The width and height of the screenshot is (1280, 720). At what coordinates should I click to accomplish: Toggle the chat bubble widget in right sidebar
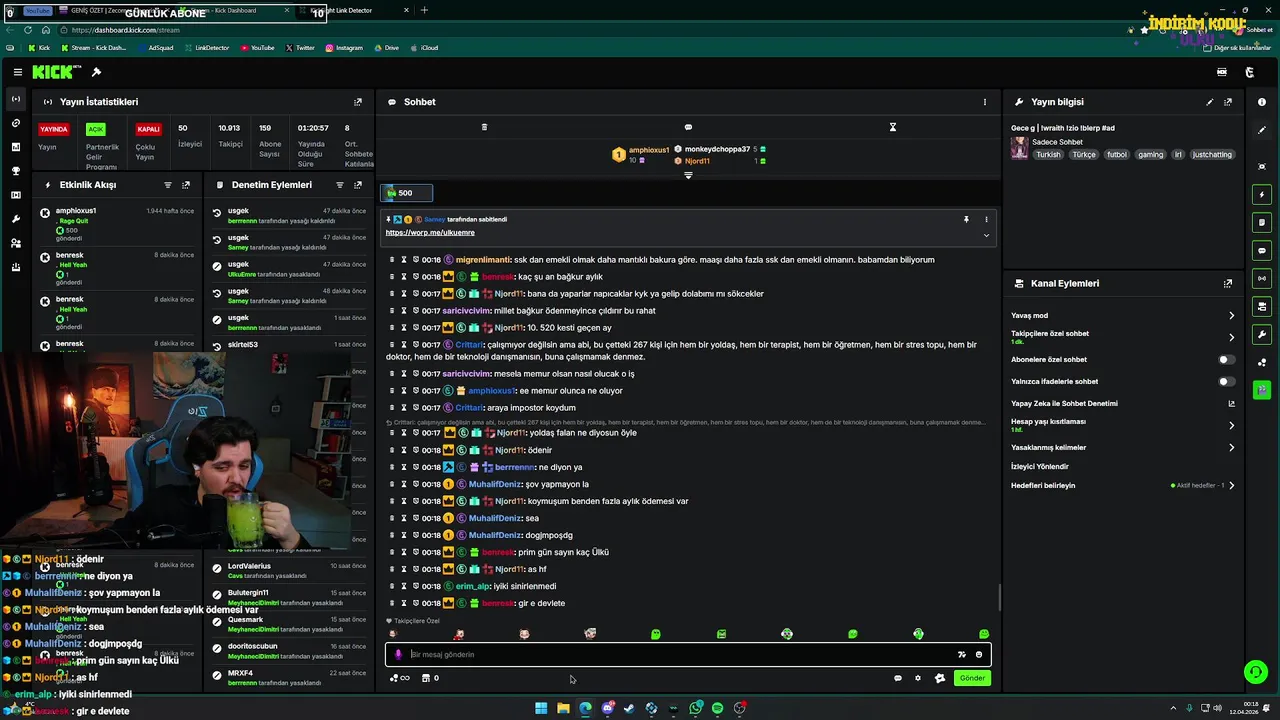tap(1262, 250)
